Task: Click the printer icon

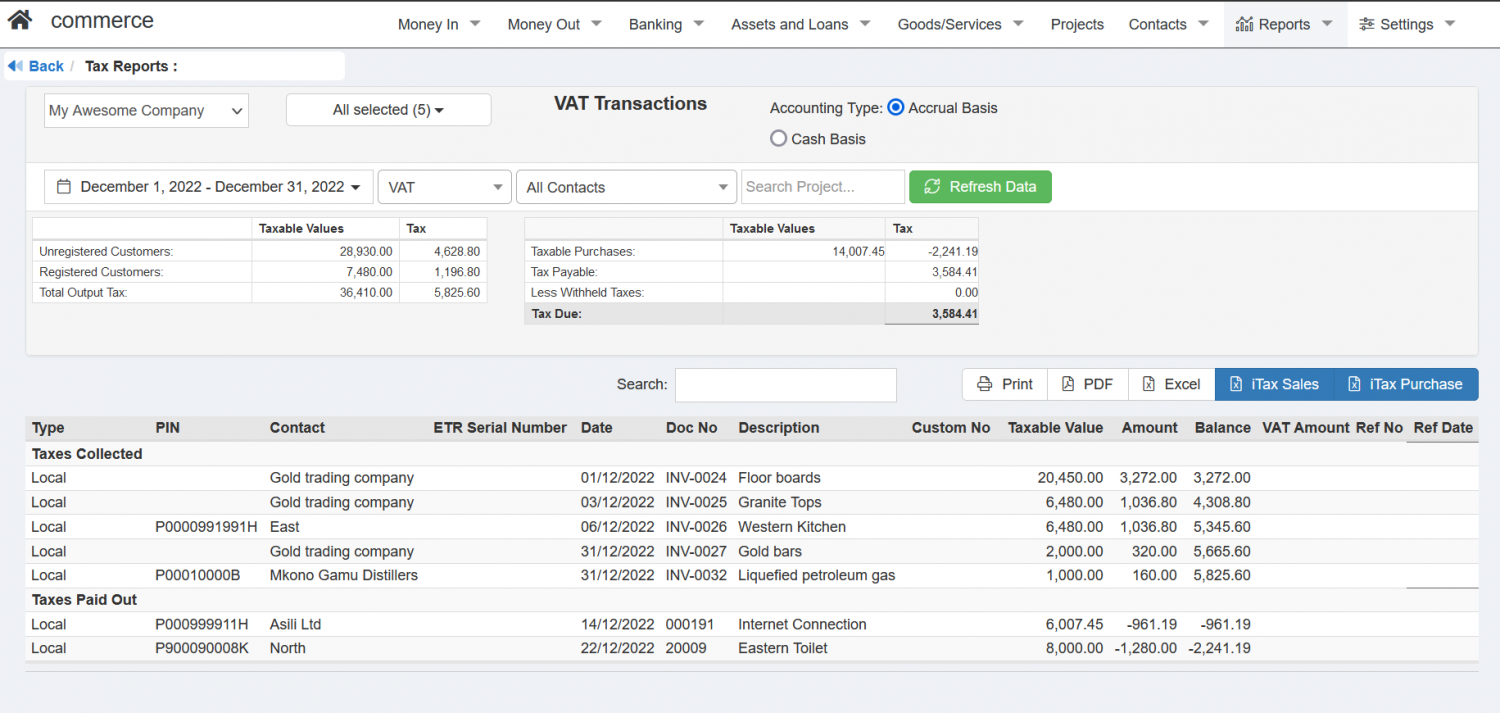Action: (985, 384)
